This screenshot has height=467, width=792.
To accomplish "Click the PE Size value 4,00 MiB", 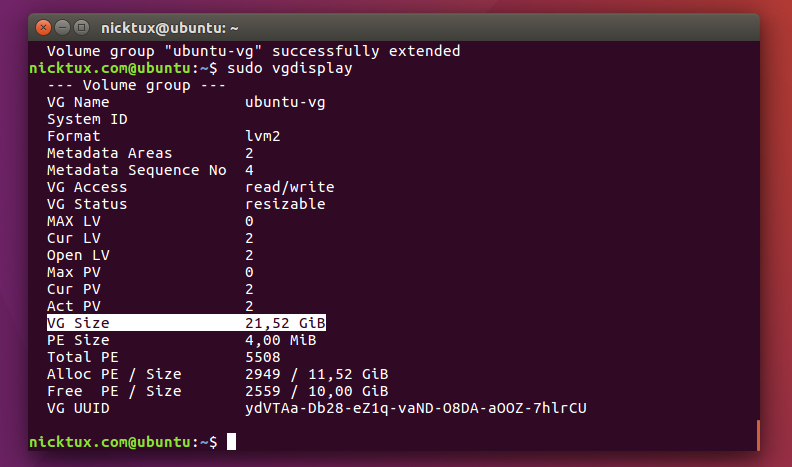I will point(281,340).
